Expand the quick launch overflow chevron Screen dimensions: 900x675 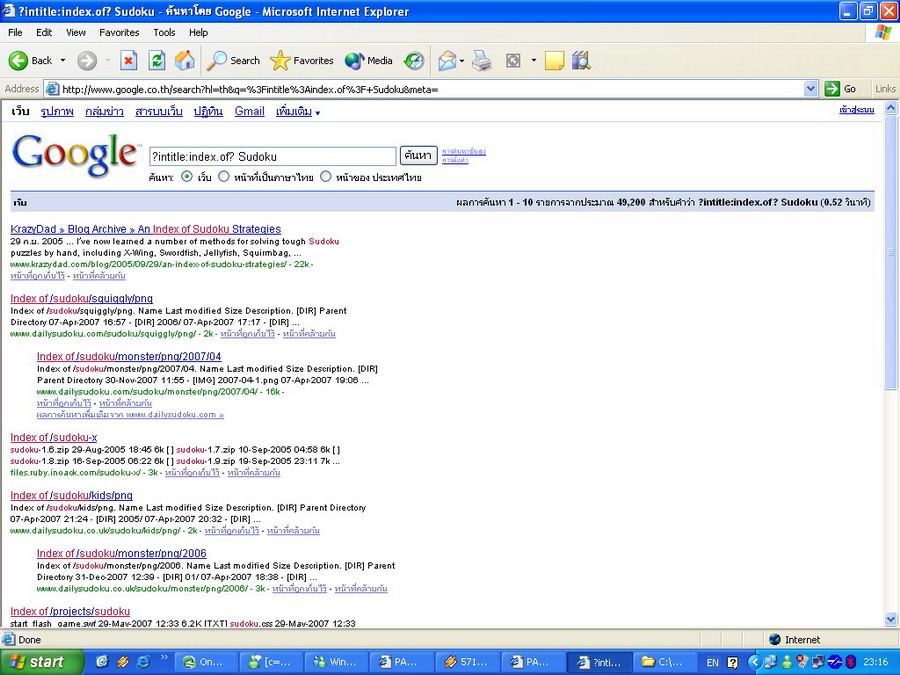click(x=164, y=657)
